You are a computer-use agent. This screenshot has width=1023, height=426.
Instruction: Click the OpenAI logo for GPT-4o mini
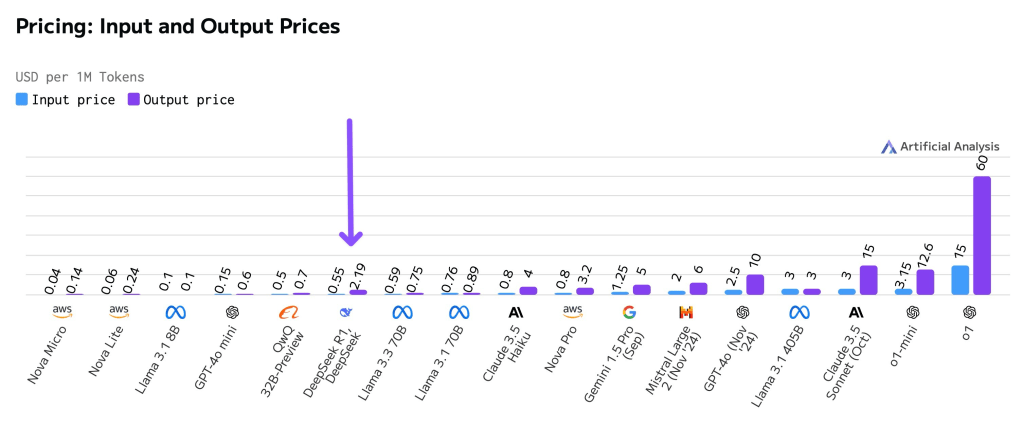(232, 311)
